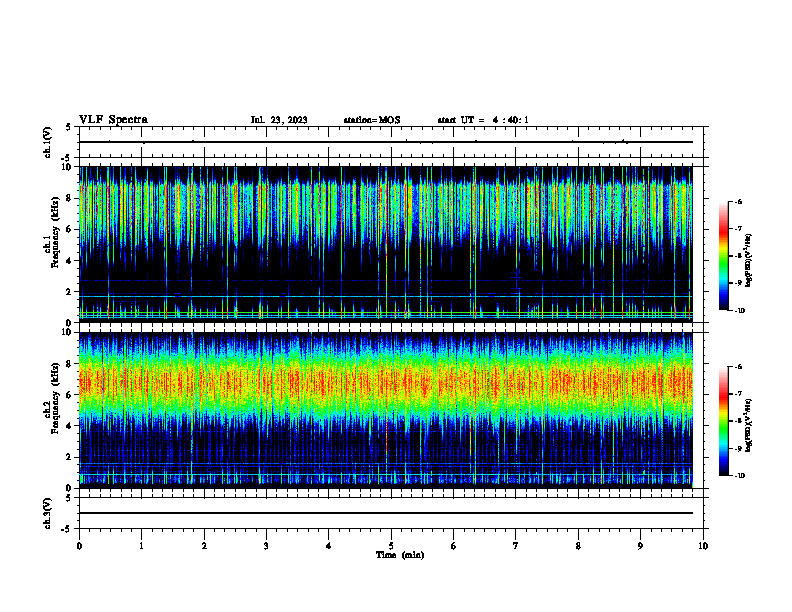Click the "-8" label on ch.1 color scale
Viewport: 792px width, 612px height.
738,256
